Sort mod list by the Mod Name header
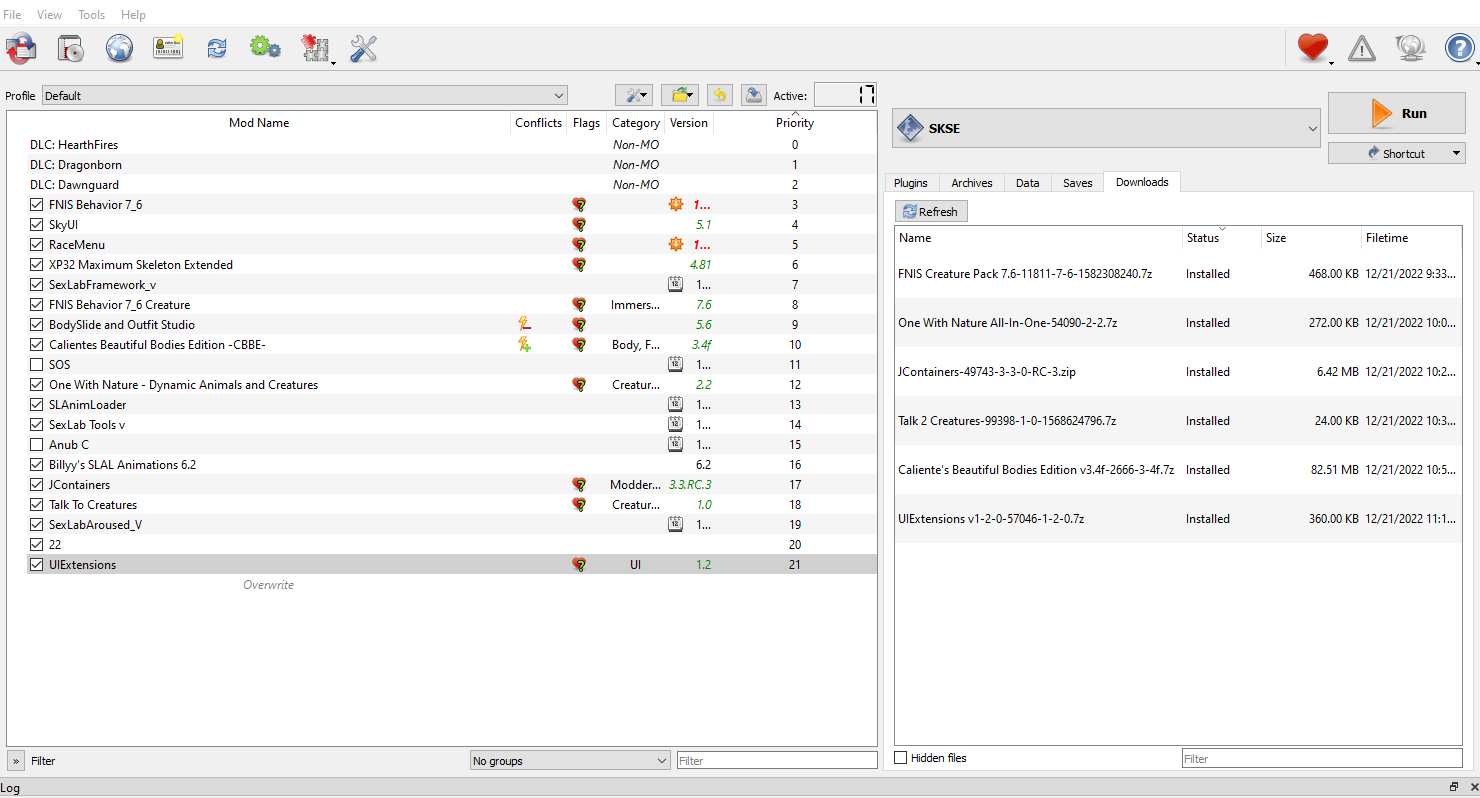This screenshot has width=1480, height=798. coord(259,123)
